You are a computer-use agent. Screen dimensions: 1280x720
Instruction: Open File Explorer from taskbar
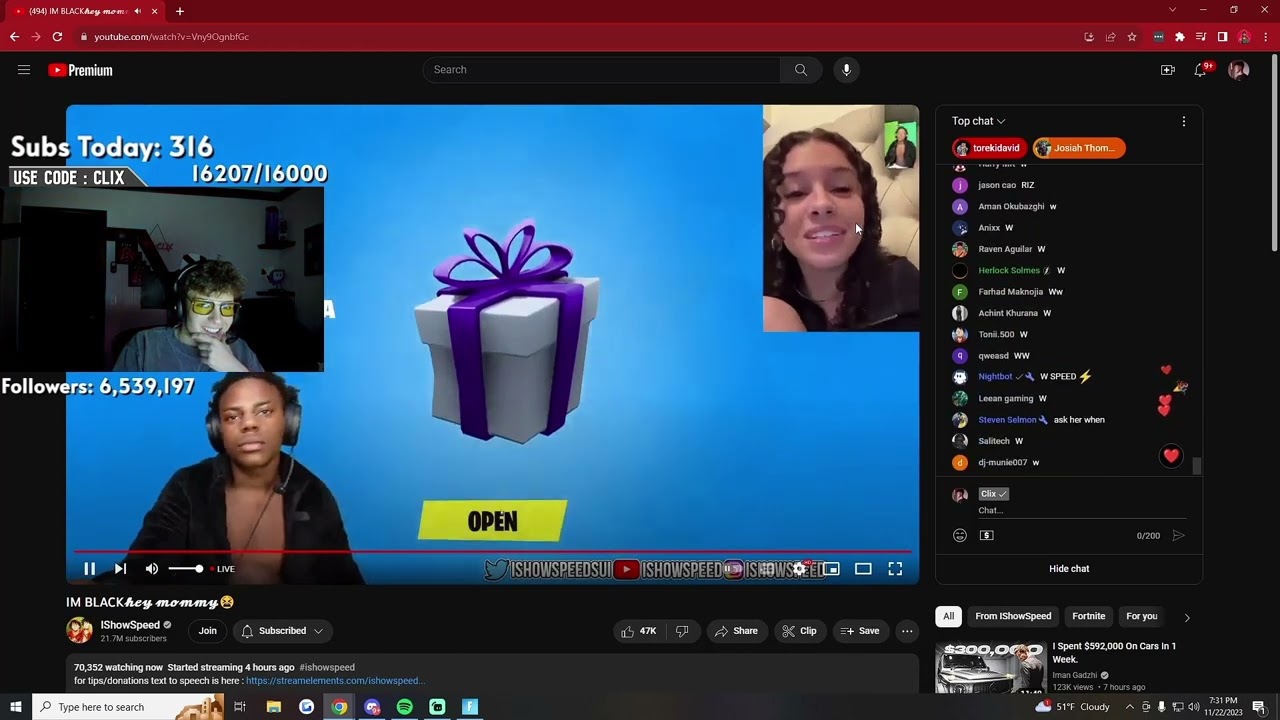pos(273,707)
